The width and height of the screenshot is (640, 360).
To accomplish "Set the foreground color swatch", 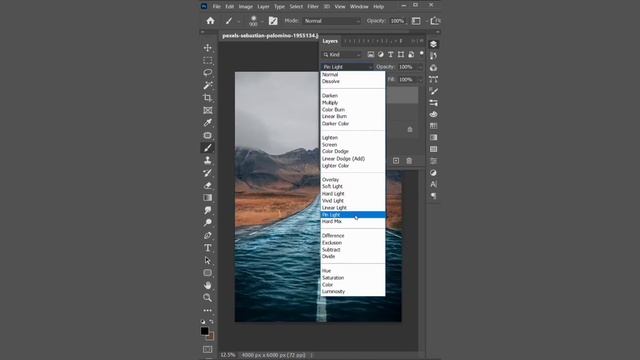I will tap(204, 331).
